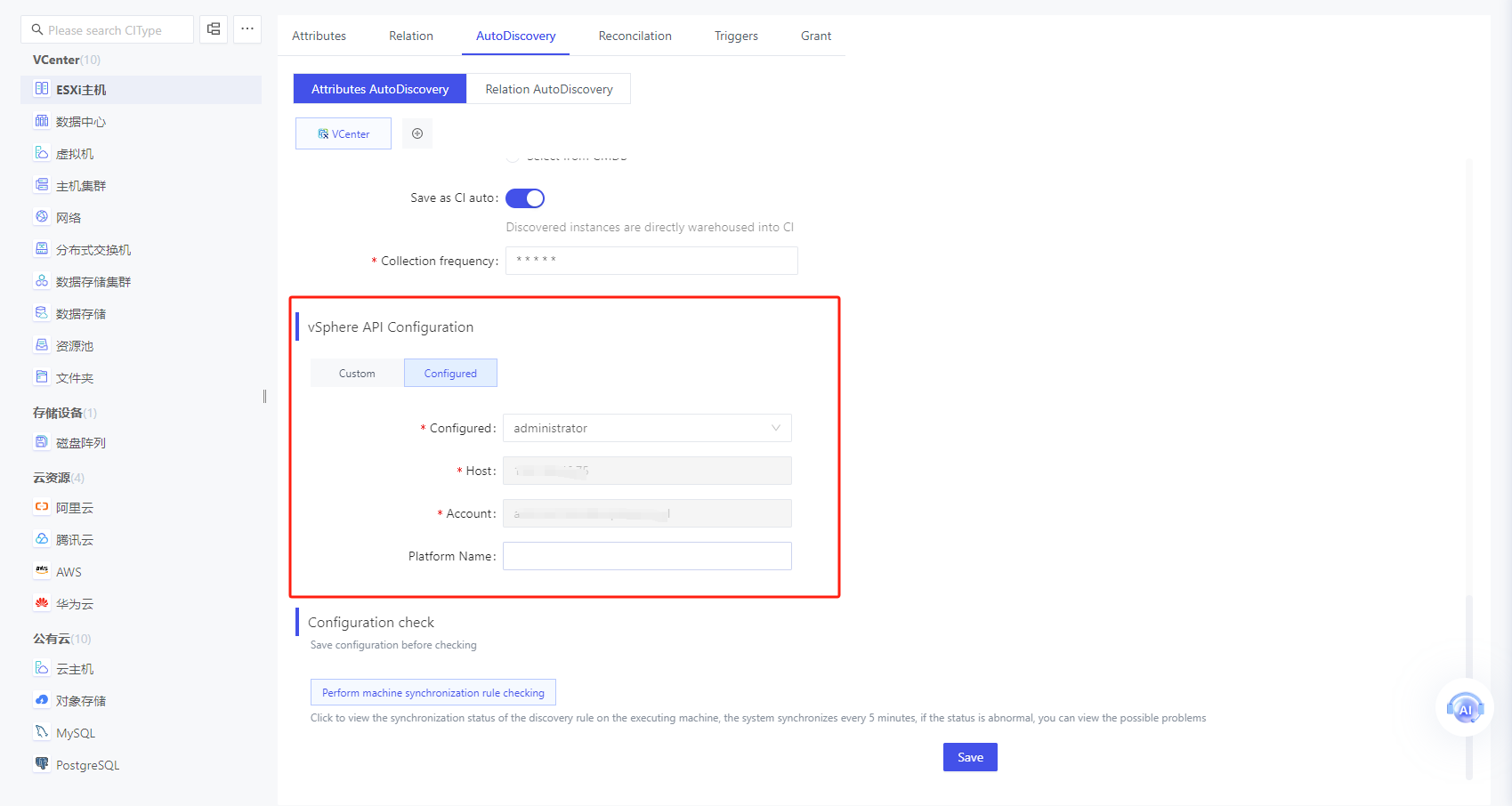Click the sidebar resize handle

(265, 396)
